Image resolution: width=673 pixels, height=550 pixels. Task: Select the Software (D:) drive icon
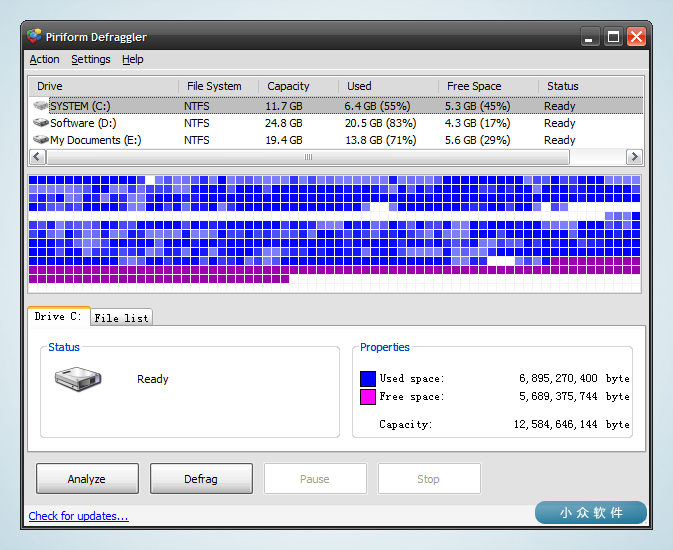pyautogui.click(x=40, y=123)
